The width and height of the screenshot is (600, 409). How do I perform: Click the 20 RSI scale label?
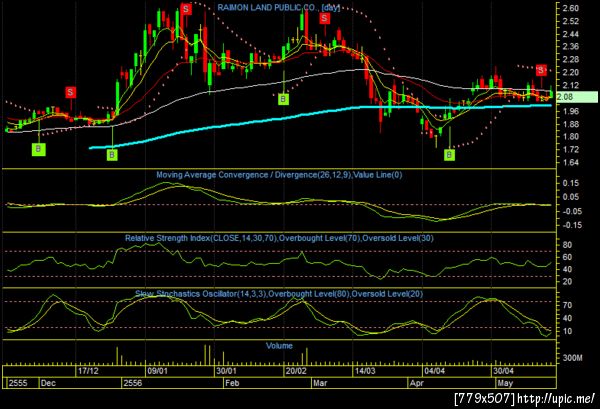(567, 282)
